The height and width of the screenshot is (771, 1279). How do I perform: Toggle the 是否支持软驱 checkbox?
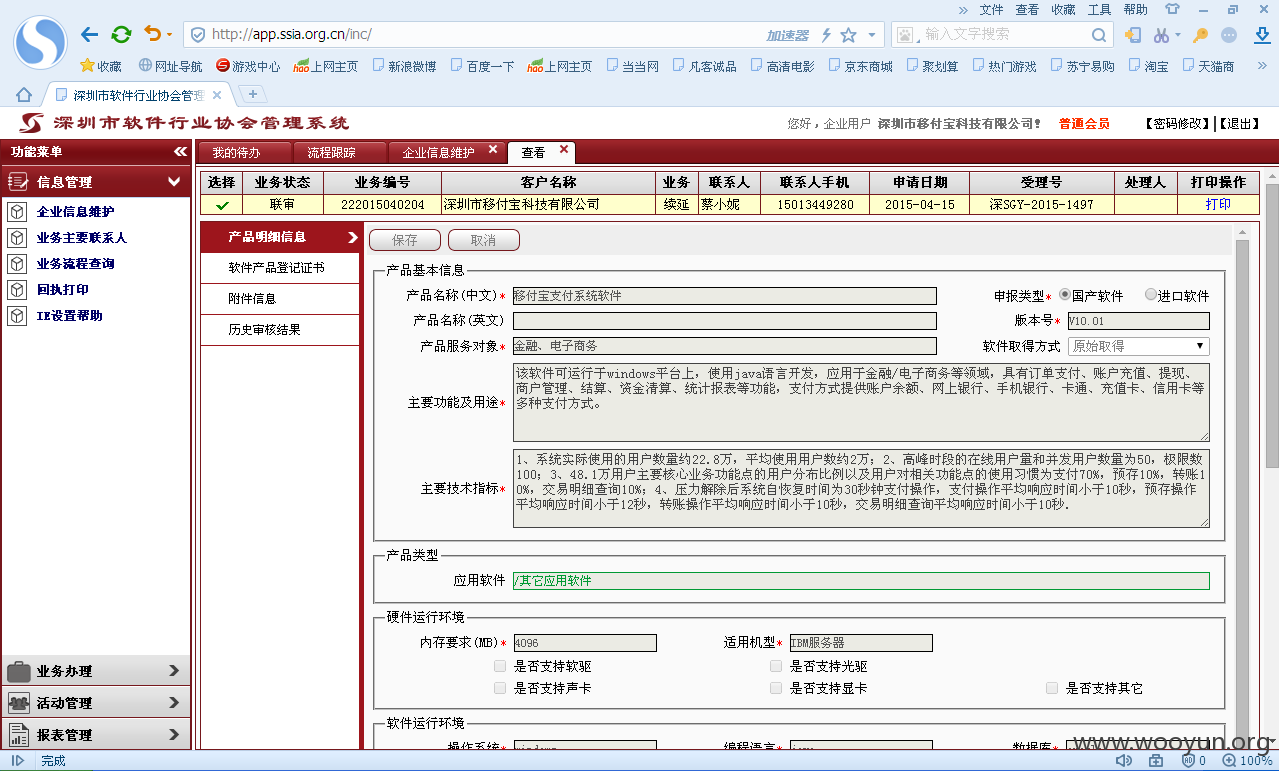pyautogui.click(x=500, y=666)
